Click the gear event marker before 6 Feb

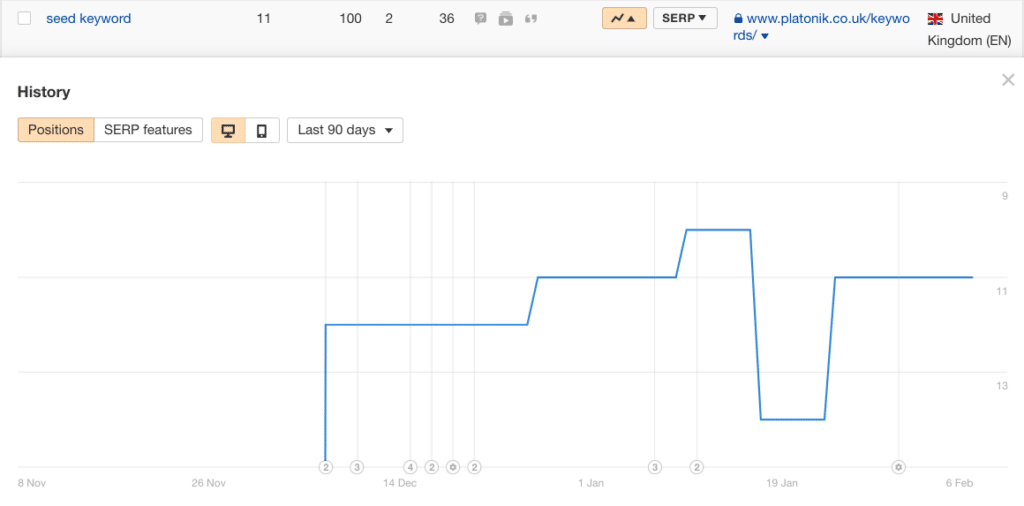[x=898, y=467]
